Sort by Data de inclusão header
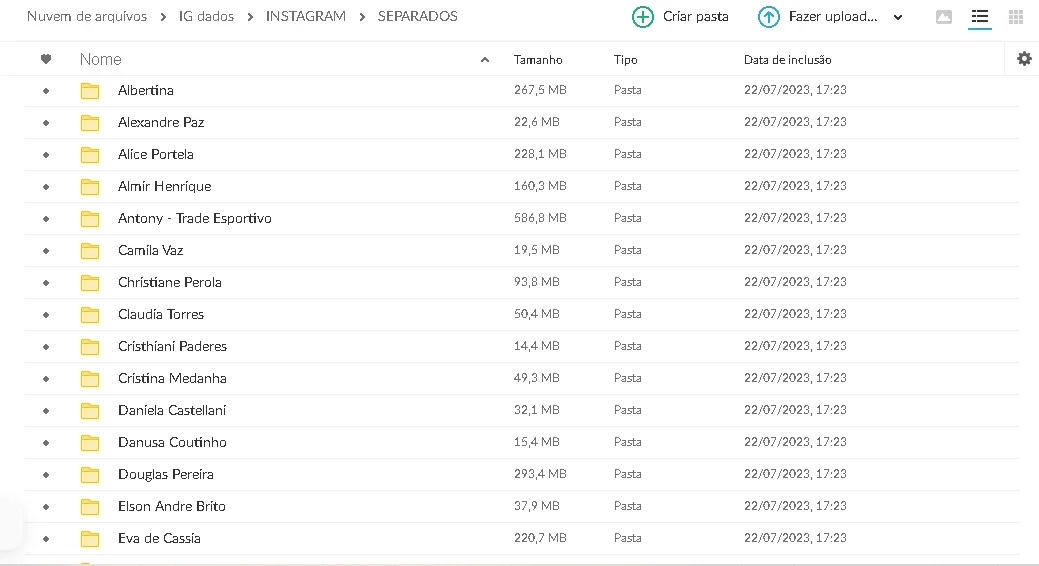1039x566 pixels. point(787,60)
